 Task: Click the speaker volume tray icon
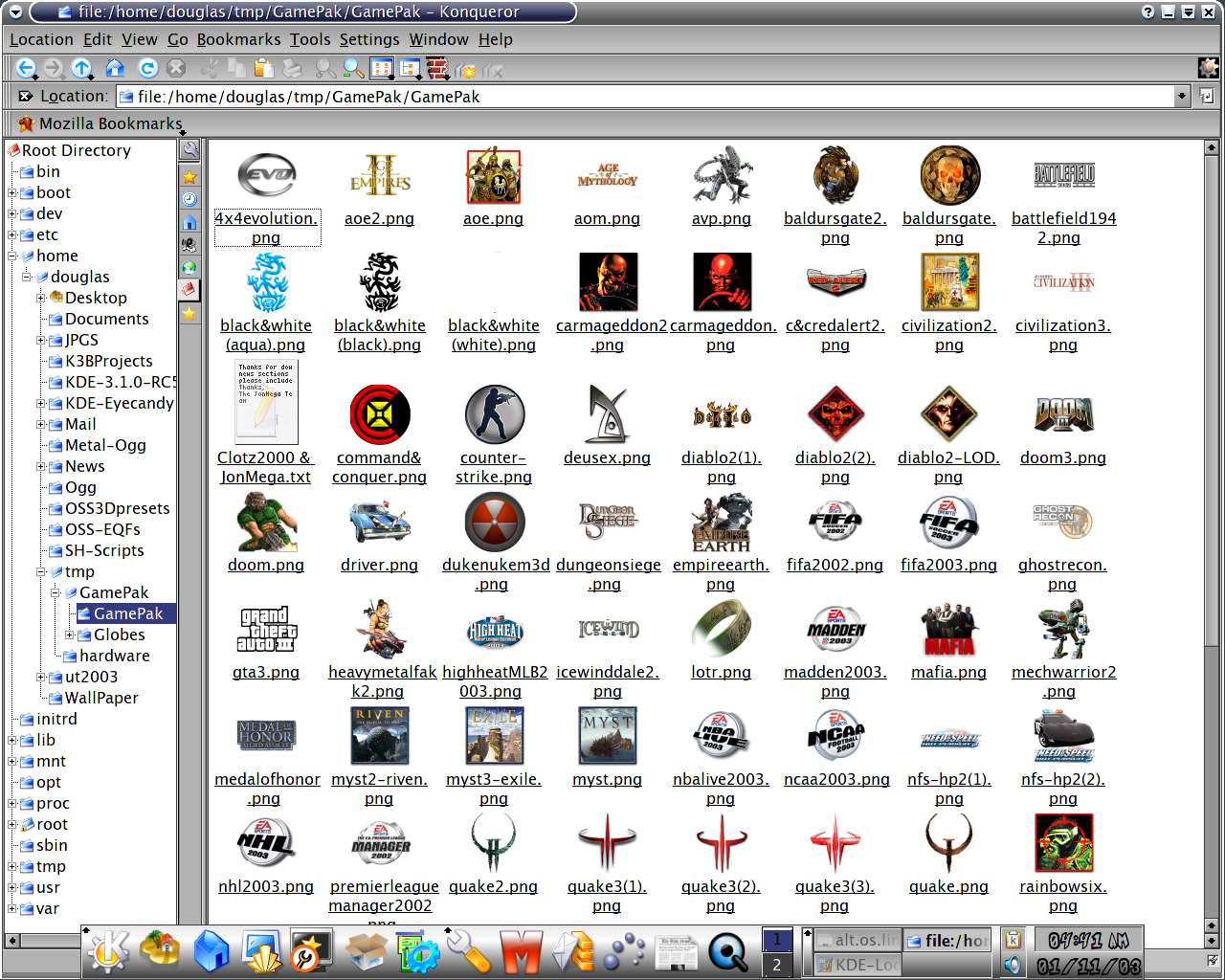point(1013,965)
